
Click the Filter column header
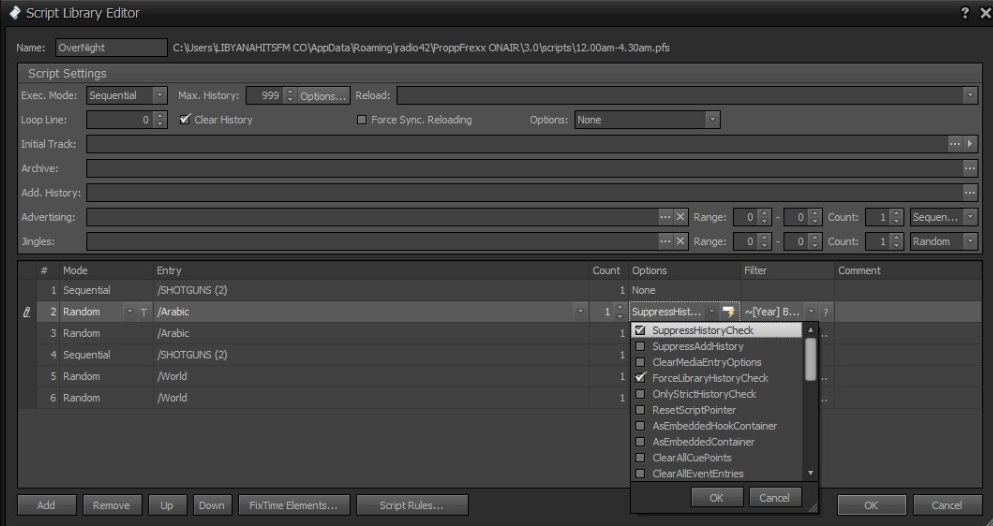tap(787, 270)
